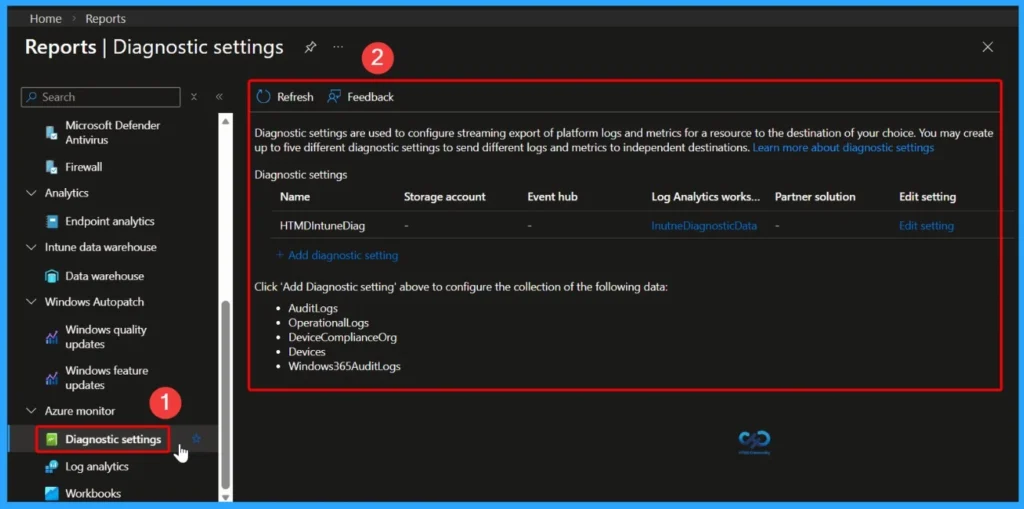Click the sidebar vertical scrollbar thumb

[x=225, y=395]
